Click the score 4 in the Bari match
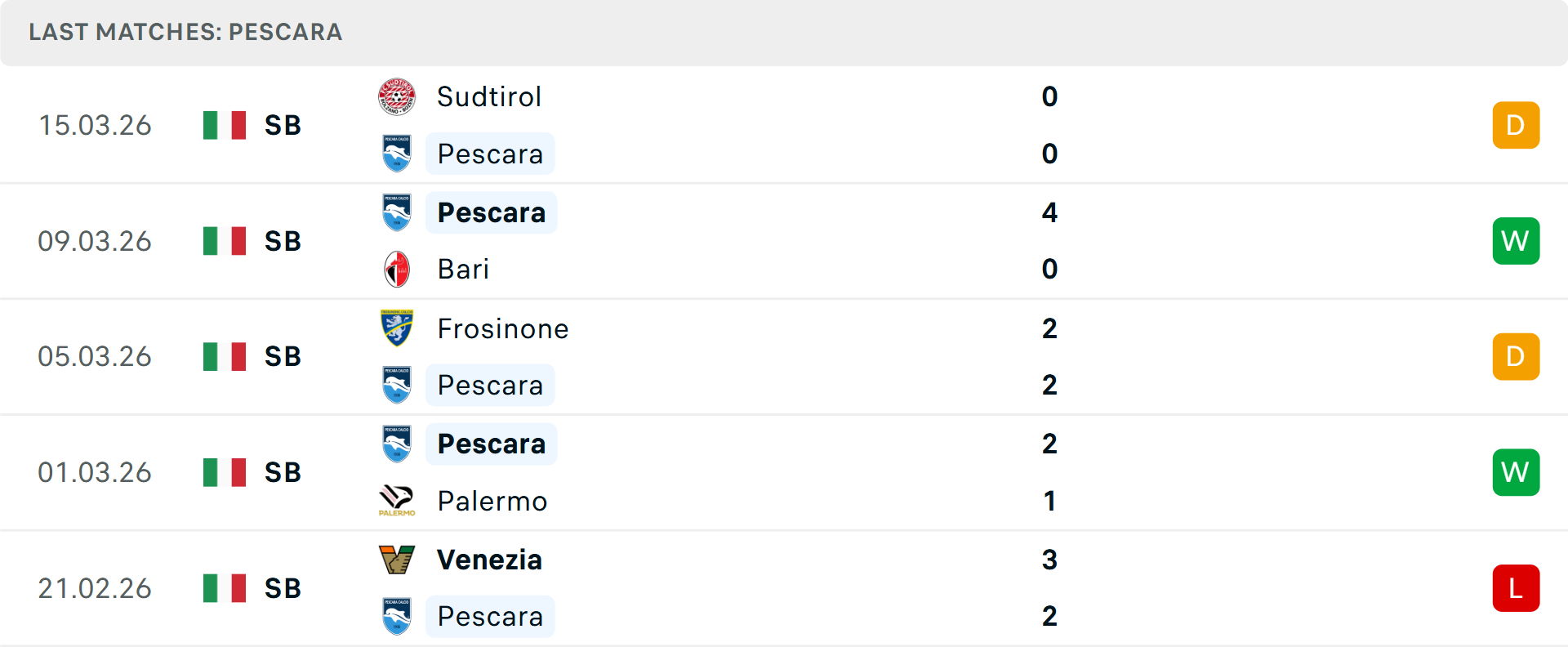The width and height of the screenshot is (1568, 647). [x=1049, y=212]
